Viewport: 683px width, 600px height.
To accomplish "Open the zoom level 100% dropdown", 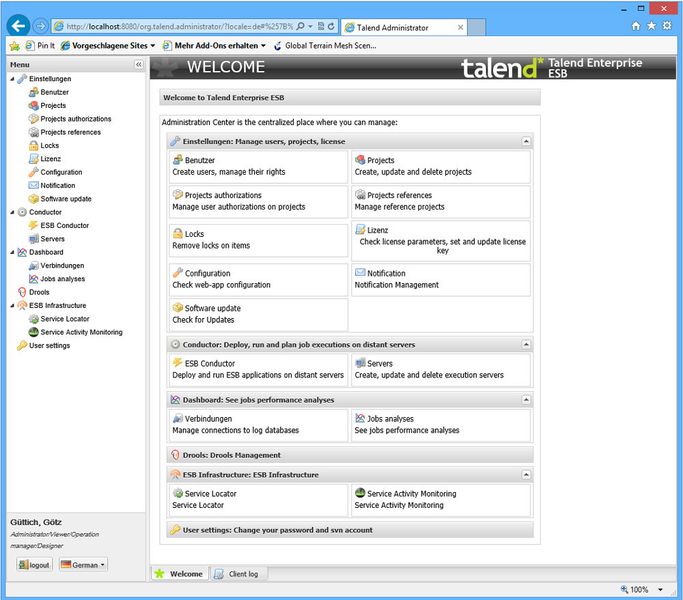I will pyautogui.click(x=660, y=590).
